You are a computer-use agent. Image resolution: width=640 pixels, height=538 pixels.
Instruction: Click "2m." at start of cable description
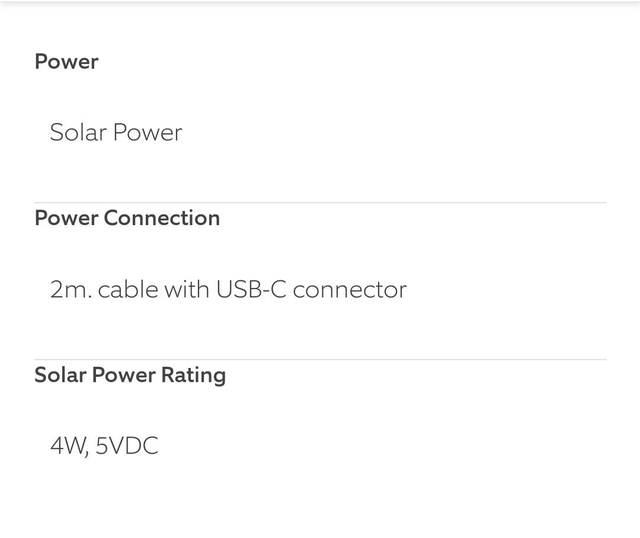70,290
